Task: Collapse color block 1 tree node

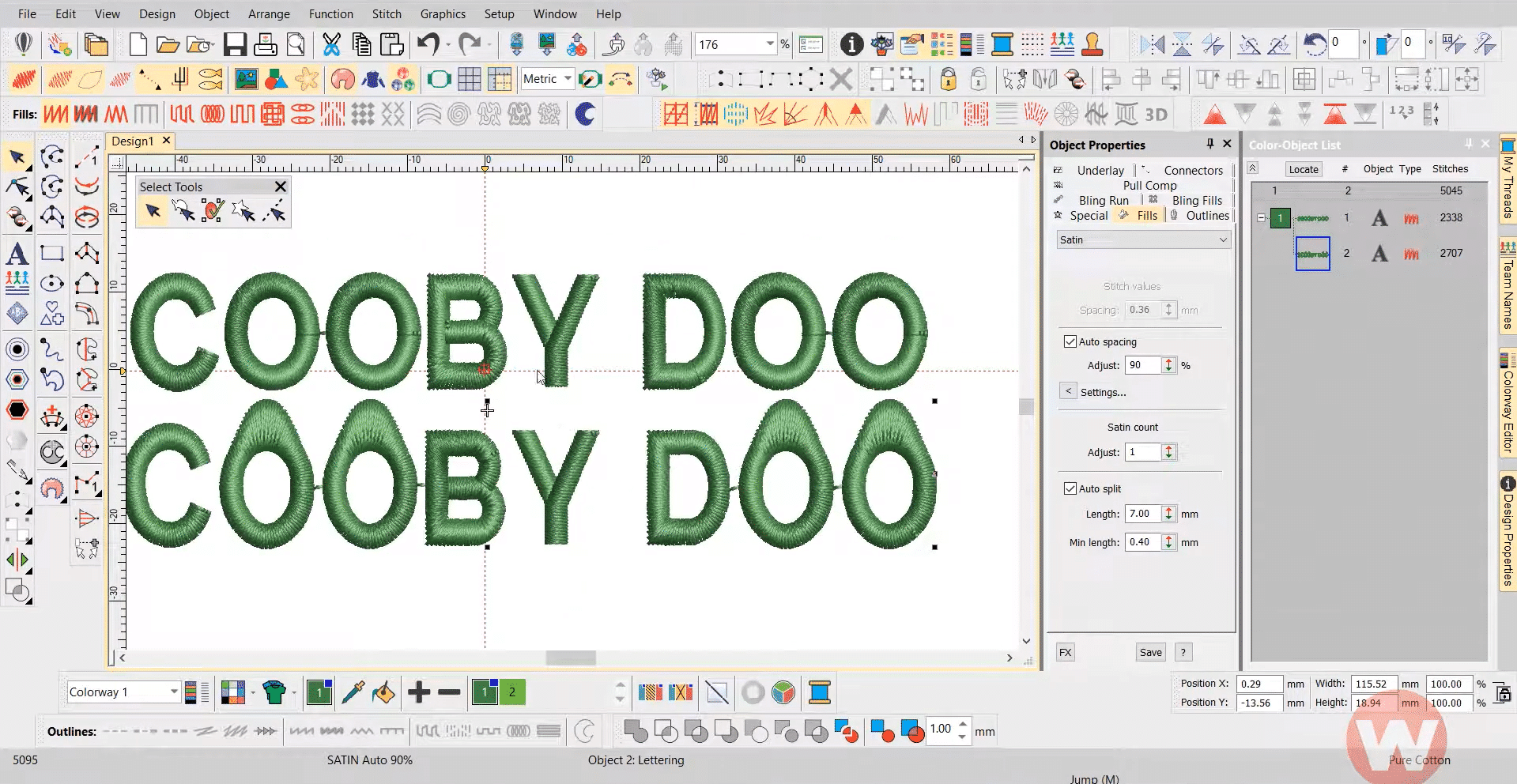Action: 1261,218
